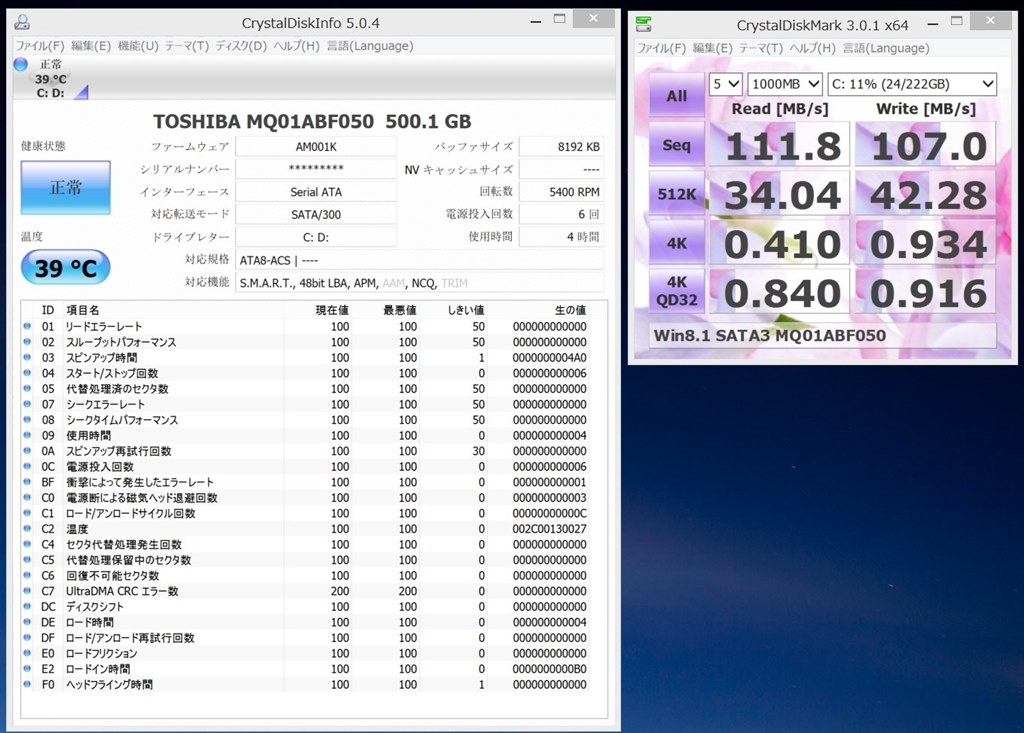Image resolution: width=1024 pixels, height=733 pixels.
Task: Click the rotation rate field 5400 RPM
Action: tap(562, 191)
